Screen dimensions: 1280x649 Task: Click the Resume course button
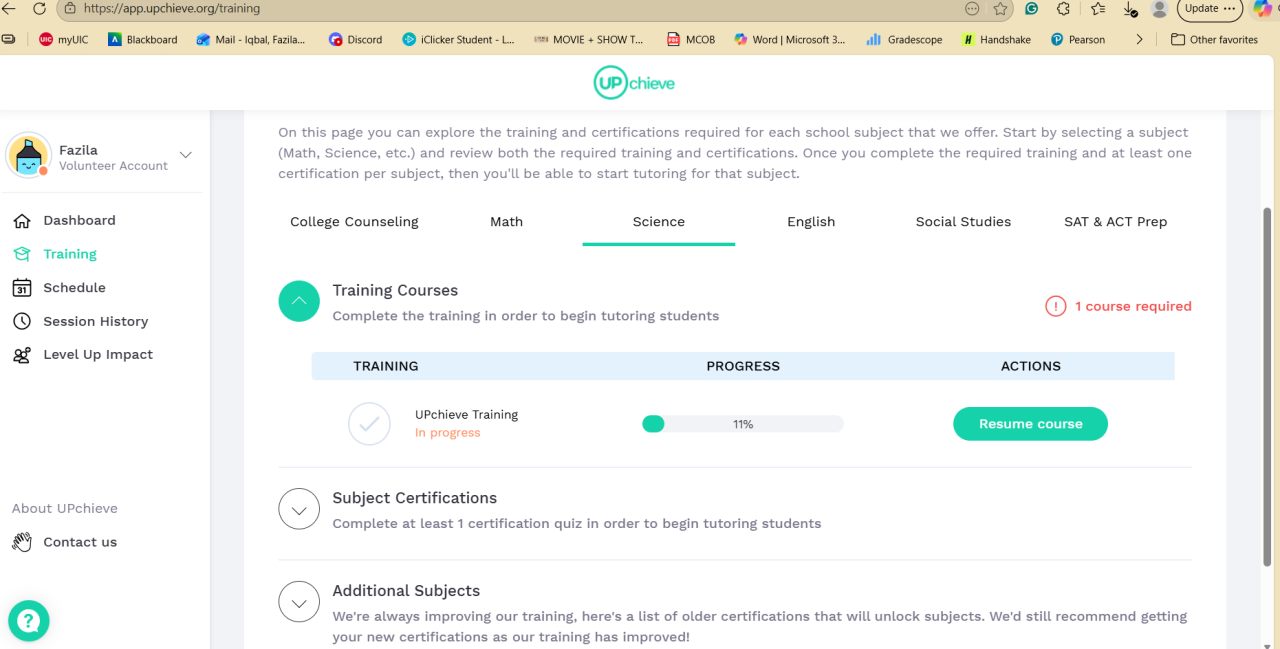point(1030,424)
